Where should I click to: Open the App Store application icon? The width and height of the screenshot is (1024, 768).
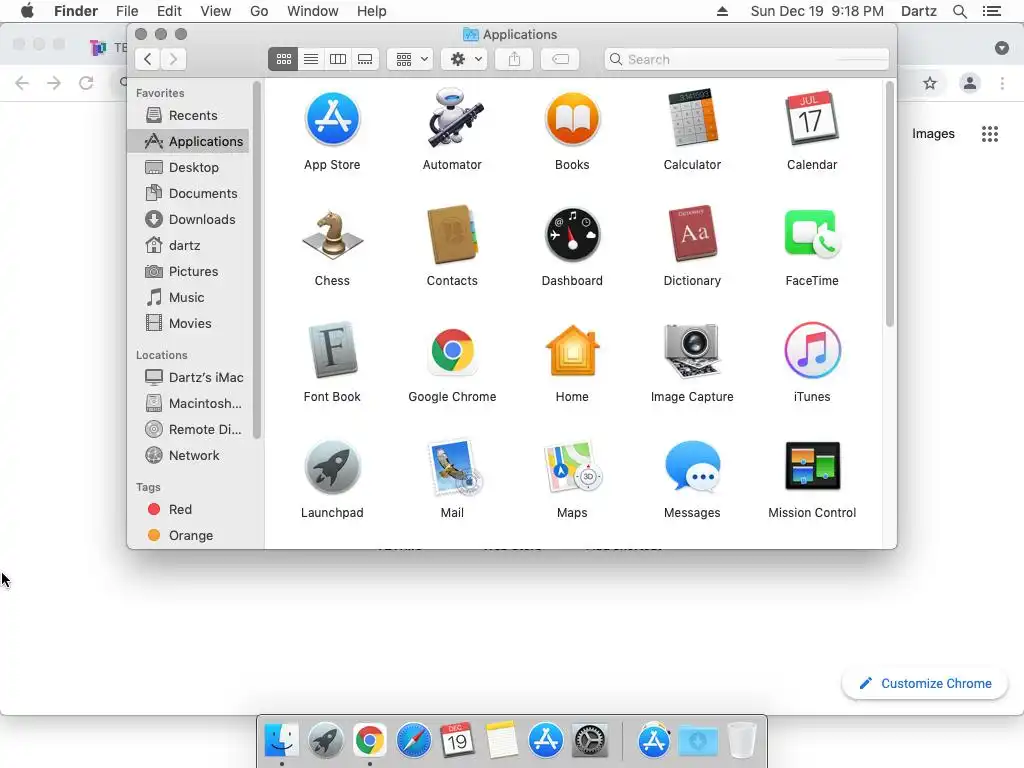(332, 119)
